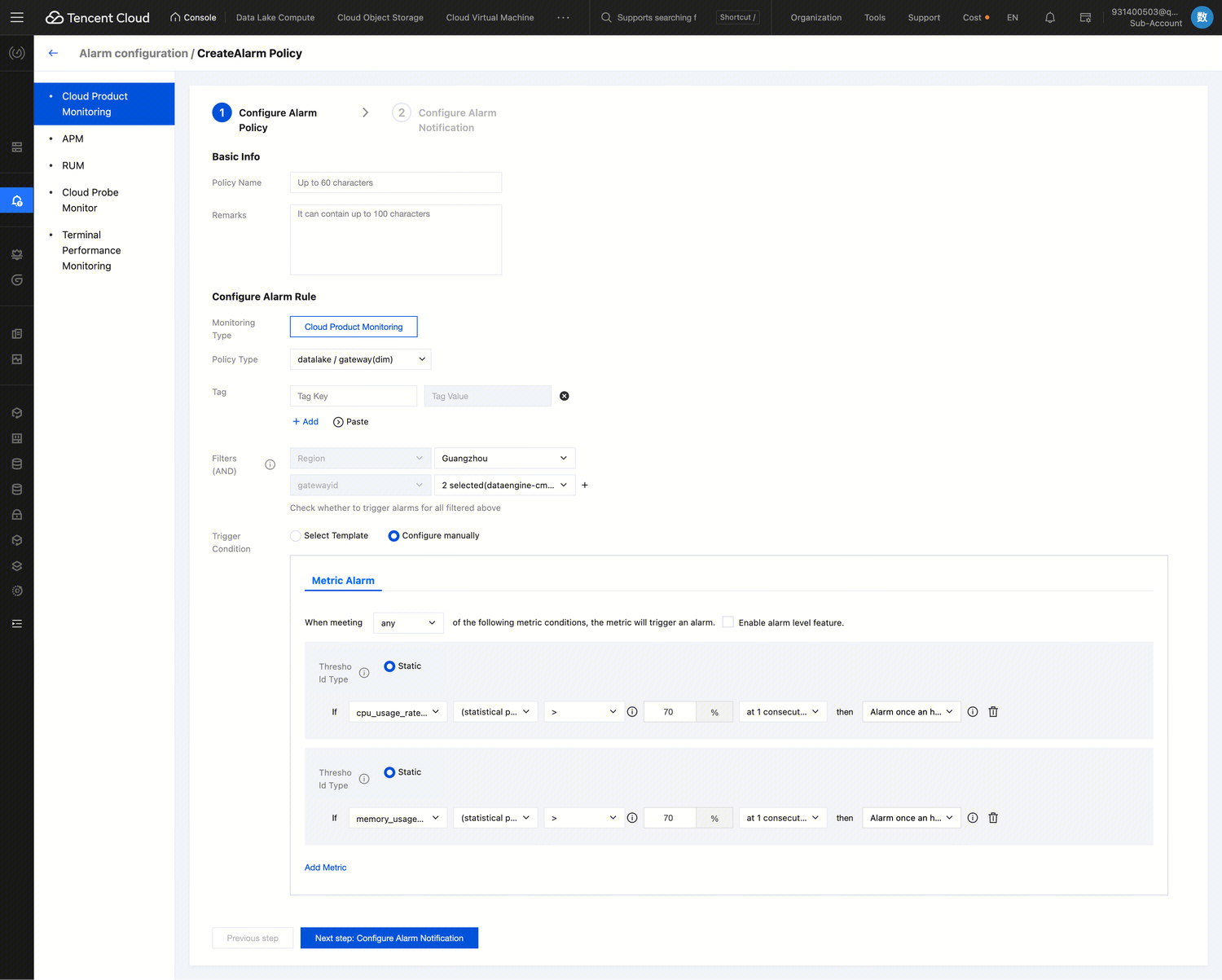Click the Paste icon under Tag
1222x980 pixels.
click(x=338, y=422)
